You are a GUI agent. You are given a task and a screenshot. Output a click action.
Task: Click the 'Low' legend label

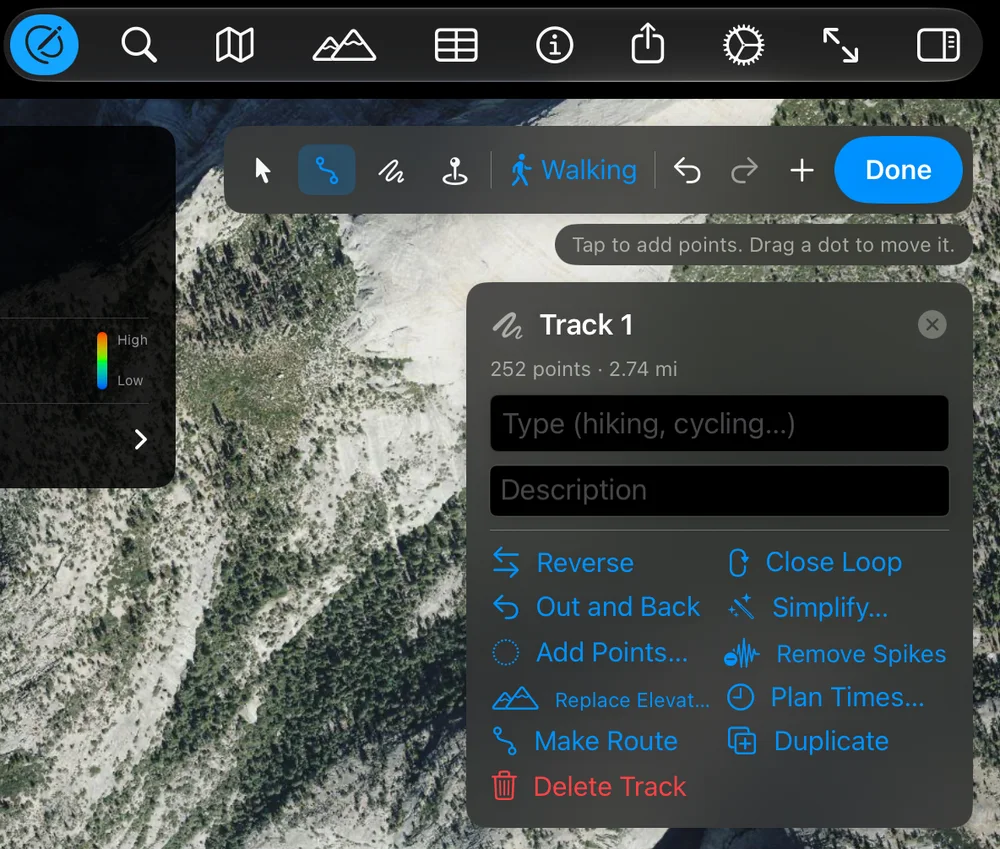[130, 381]
